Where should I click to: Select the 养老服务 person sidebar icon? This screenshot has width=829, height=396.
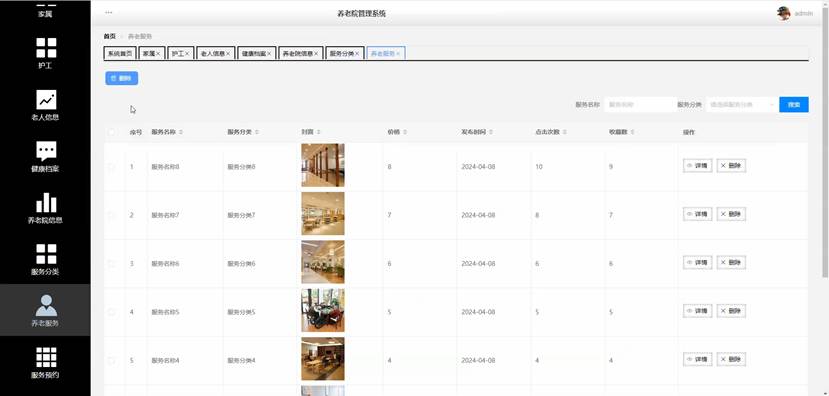(46, 306)
